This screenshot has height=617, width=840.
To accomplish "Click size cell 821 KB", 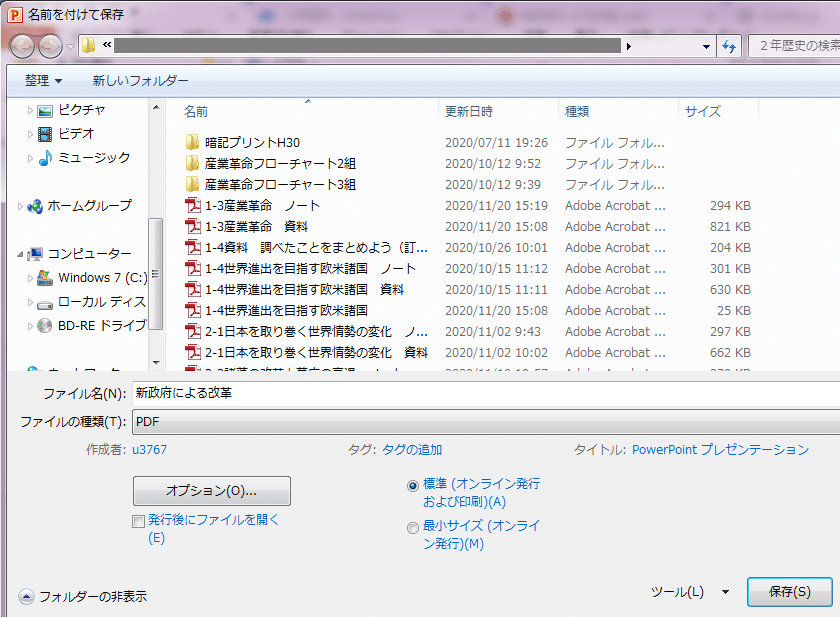I will coord(730,227).
